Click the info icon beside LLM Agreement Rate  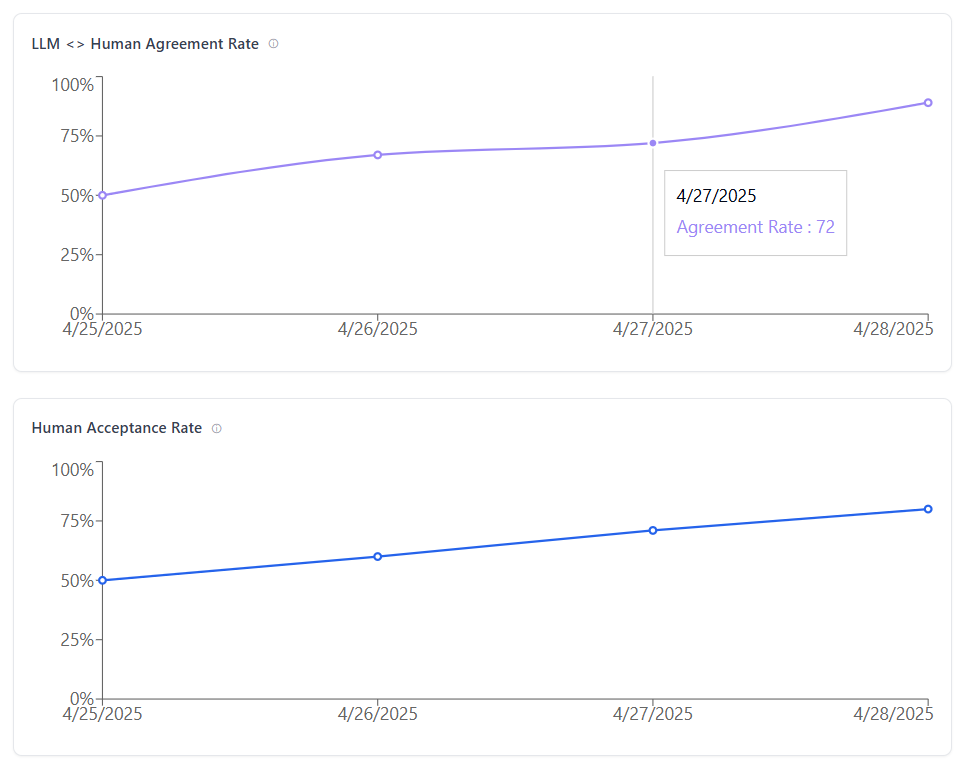272,44
